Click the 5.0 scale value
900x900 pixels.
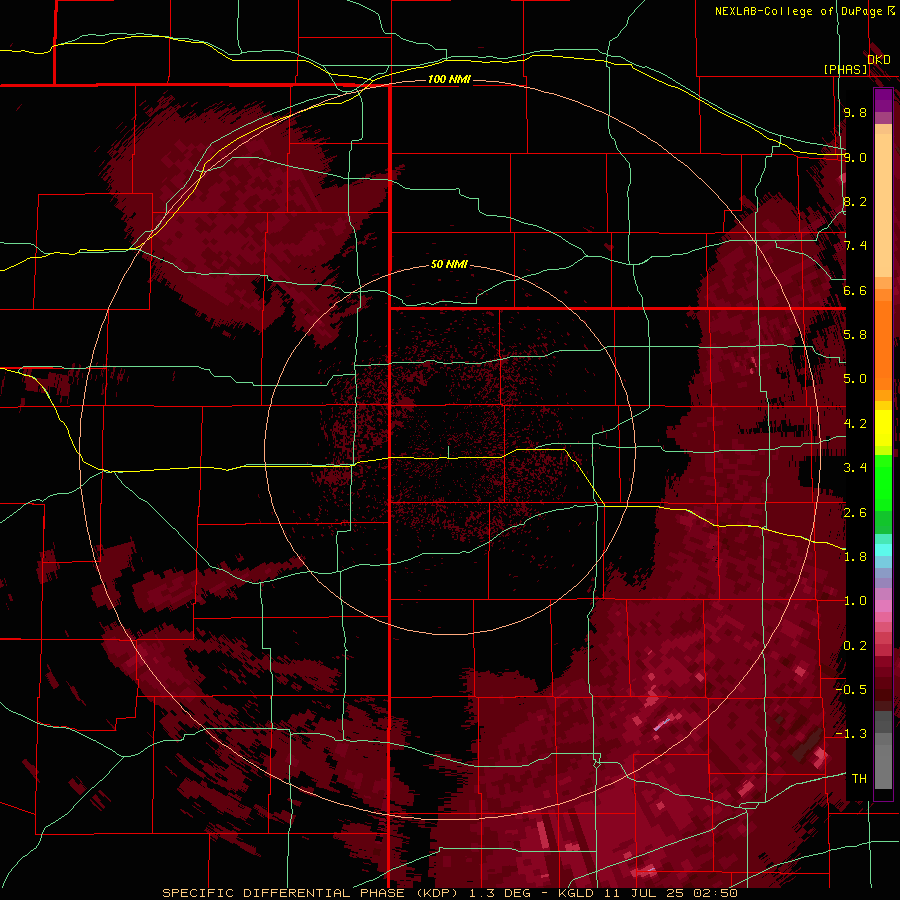855,379
